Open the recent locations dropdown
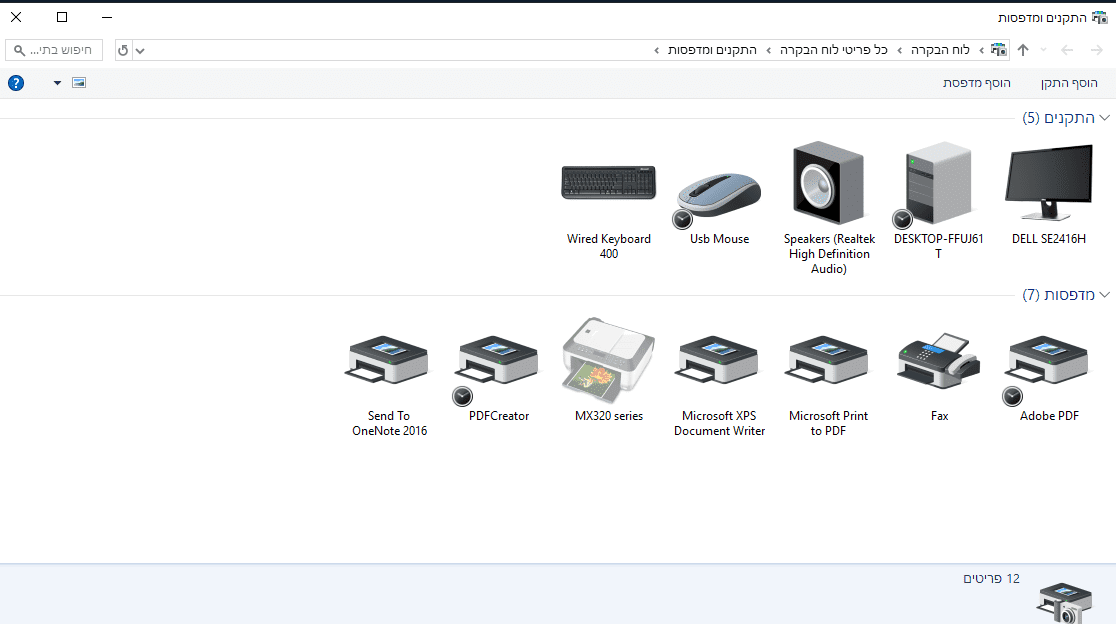The height and width of the screenshot is (624, 1116). pyautogui.click(x=1043, y=50)
